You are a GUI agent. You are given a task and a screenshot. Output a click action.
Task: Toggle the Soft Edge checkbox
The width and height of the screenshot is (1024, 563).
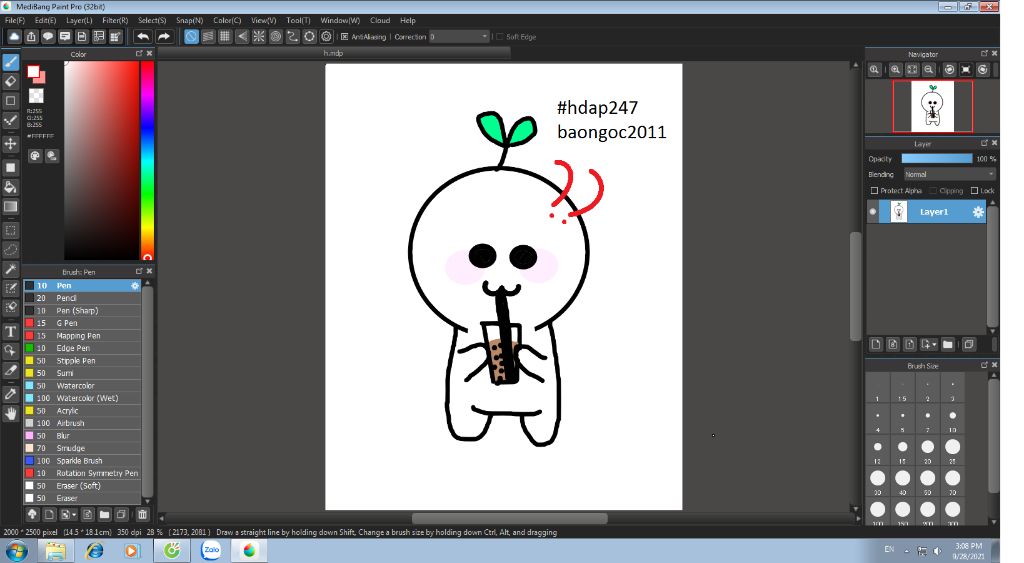pos(500,37)
